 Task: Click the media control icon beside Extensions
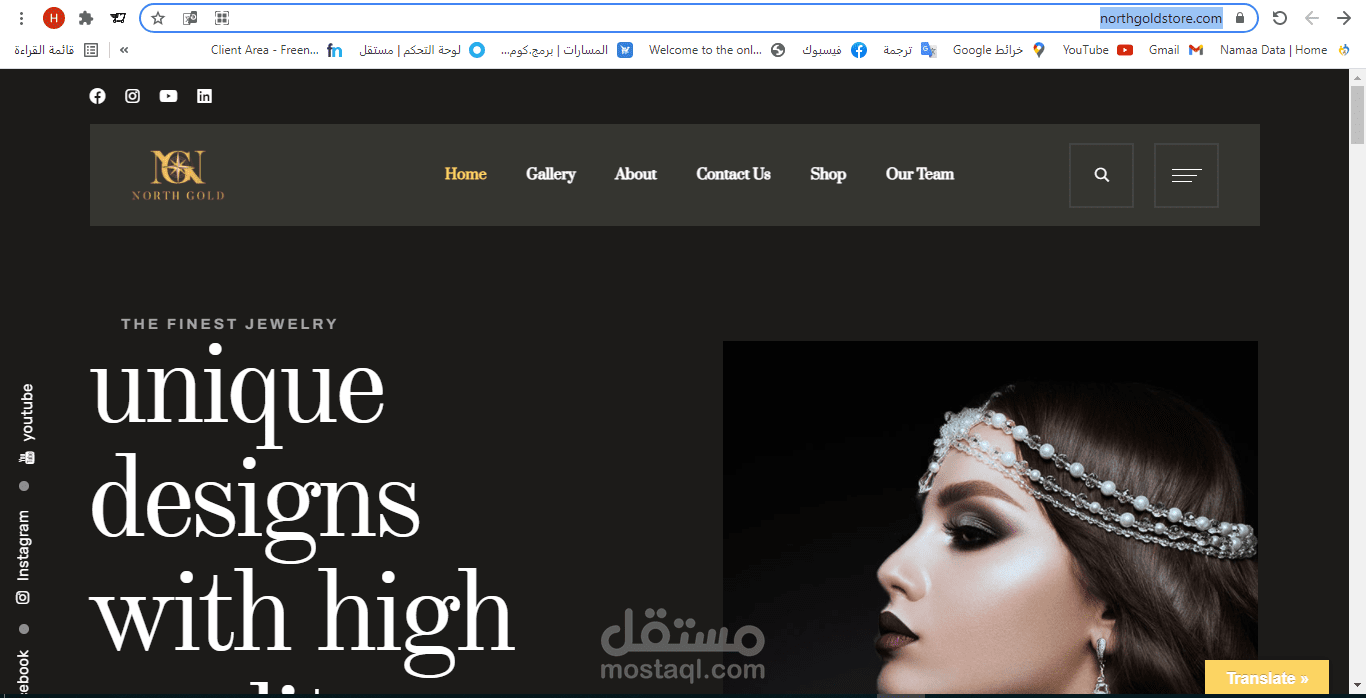(x=118, y=18)
